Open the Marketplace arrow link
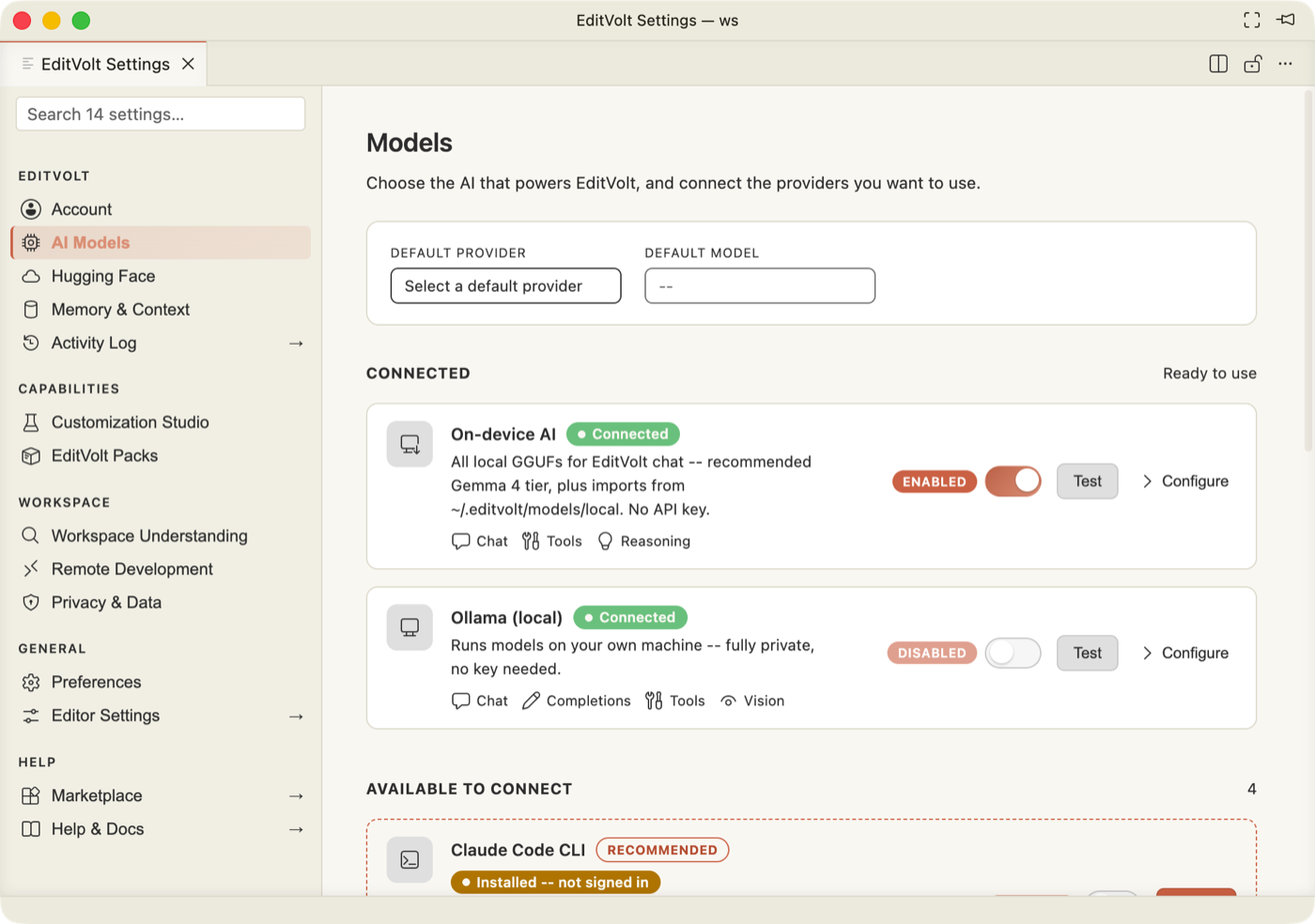Image resolution: width=1315 pixels, height=924 pixels. pos(296,796)
